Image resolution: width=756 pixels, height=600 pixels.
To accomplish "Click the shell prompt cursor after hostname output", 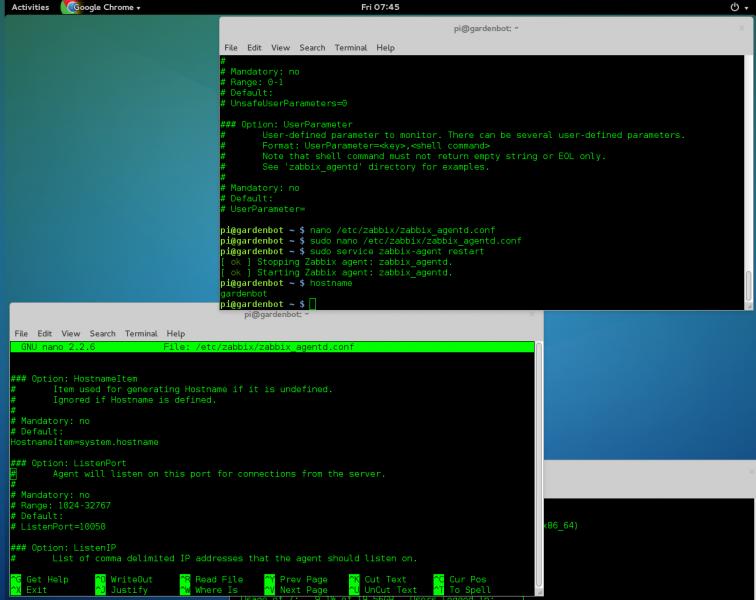I will click(x=312, y=303).
